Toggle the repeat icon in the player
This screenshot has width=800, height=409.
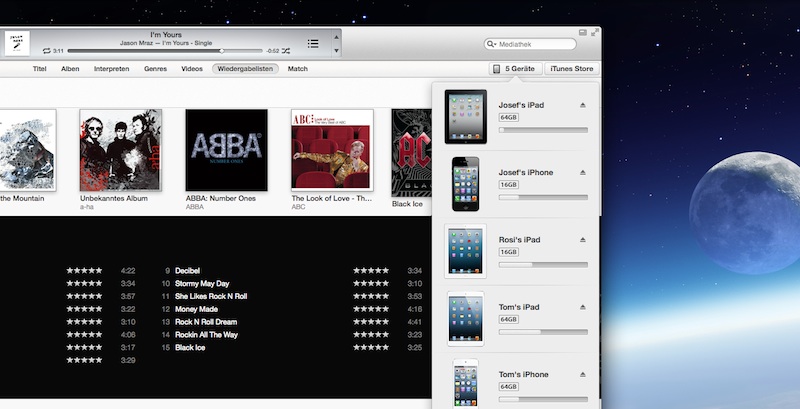pyautogui.click(x=46, y=51)
